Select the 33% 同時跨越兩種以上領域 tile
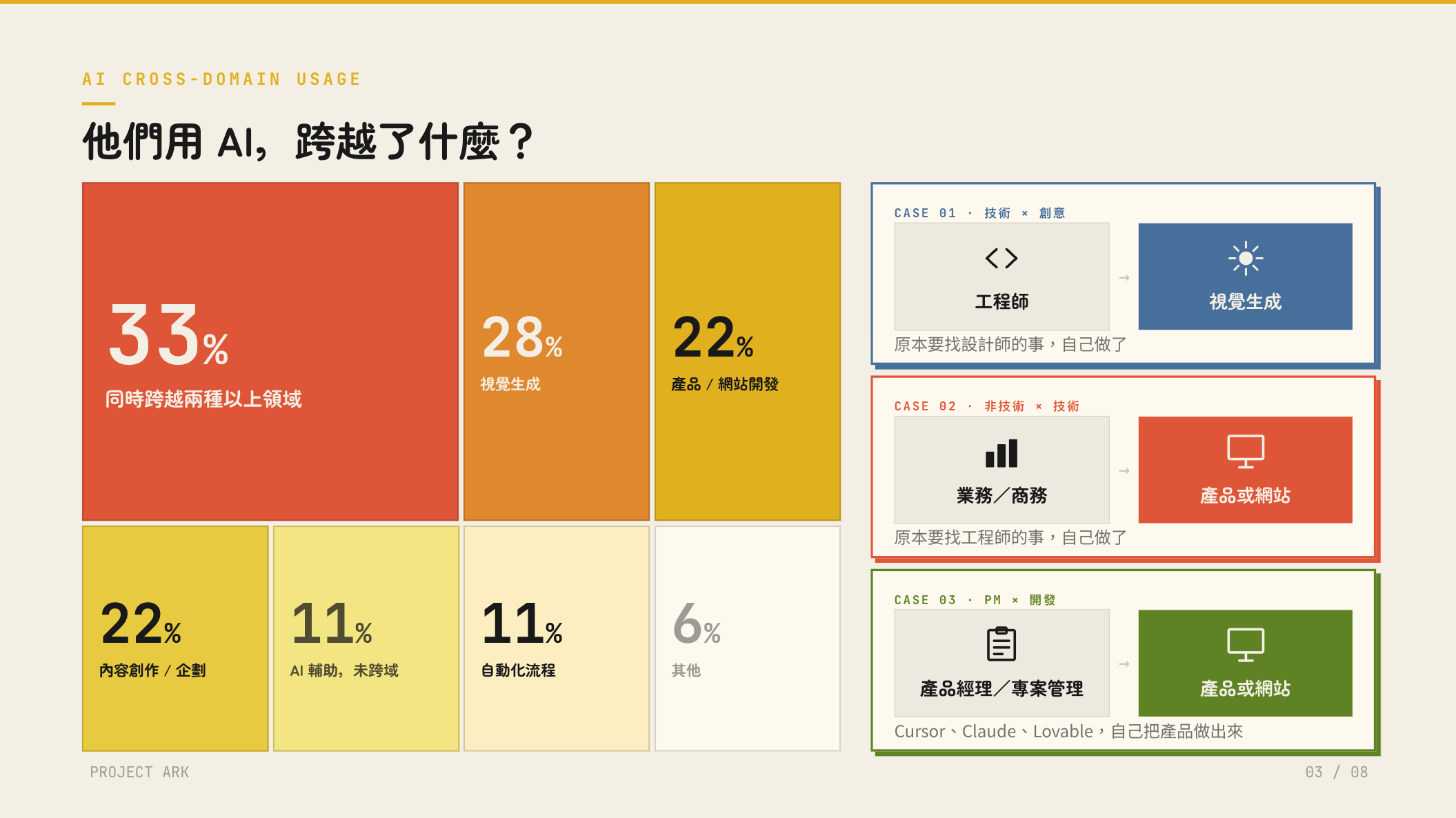This screenshot has height=818, width=1456. click(270, 352)
